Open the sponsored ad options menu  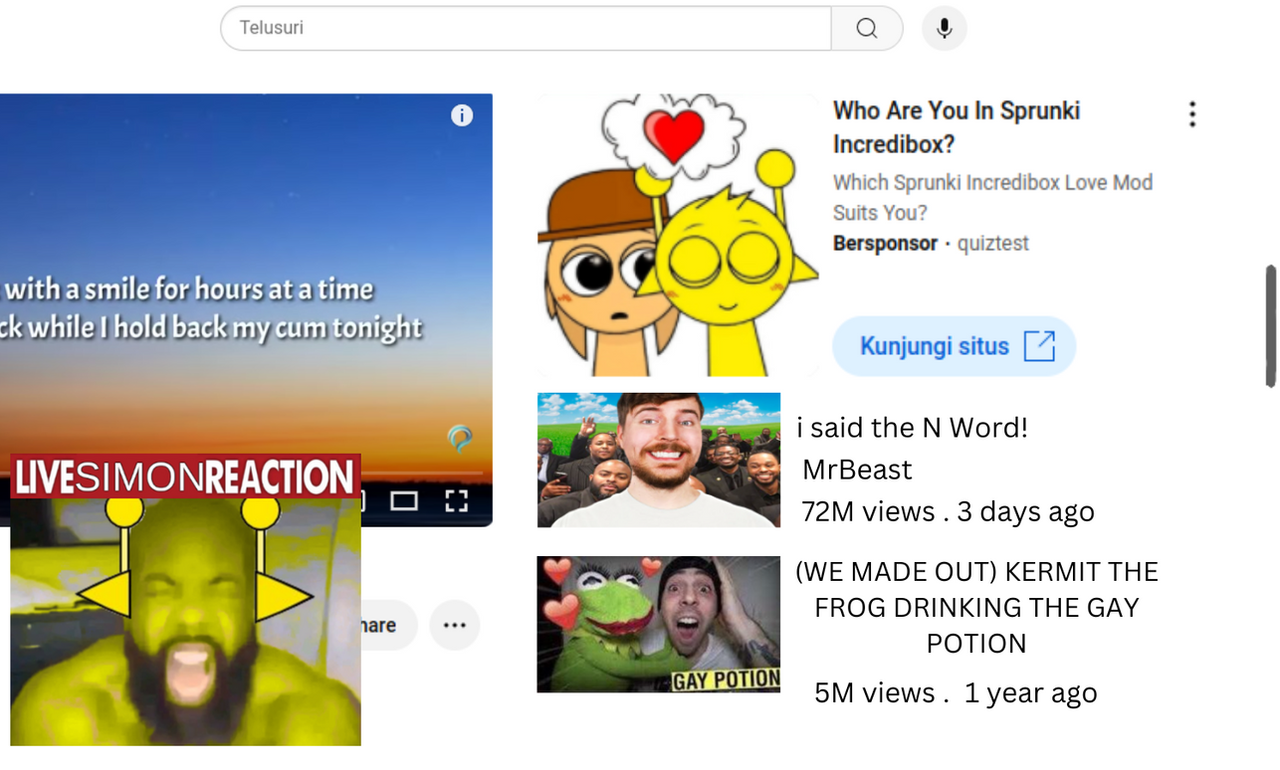[1192, 114]
